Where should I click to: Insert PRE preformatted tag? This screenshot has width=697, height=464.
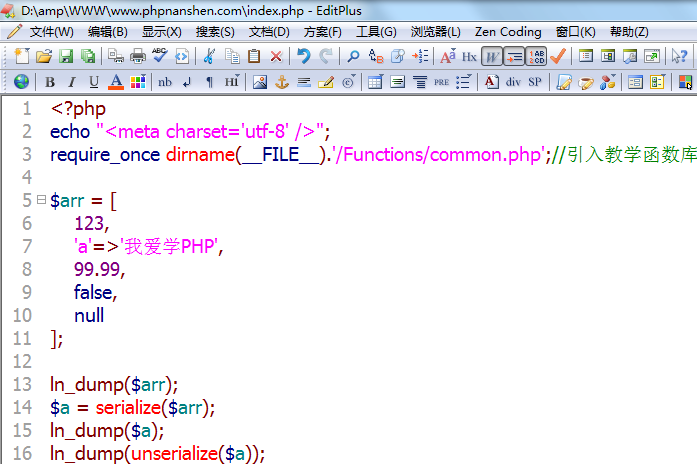coord(441,82)
